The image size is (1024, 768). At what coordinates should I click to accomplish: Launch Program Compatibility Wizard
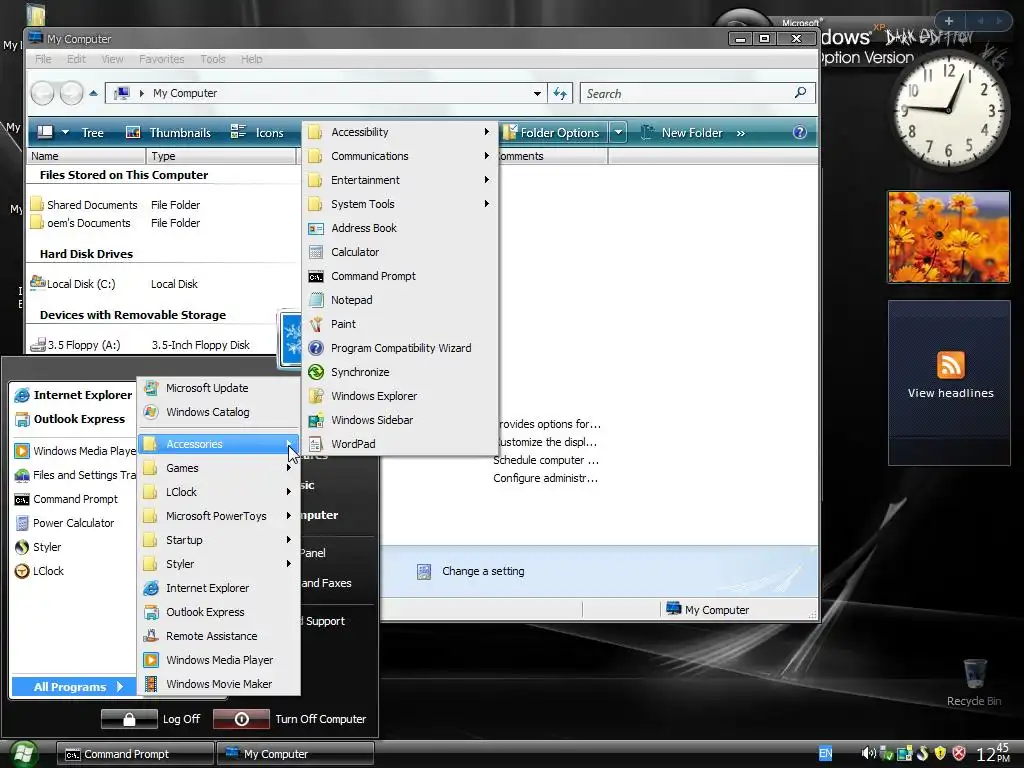pyautogui.click(x=400, y=348)
